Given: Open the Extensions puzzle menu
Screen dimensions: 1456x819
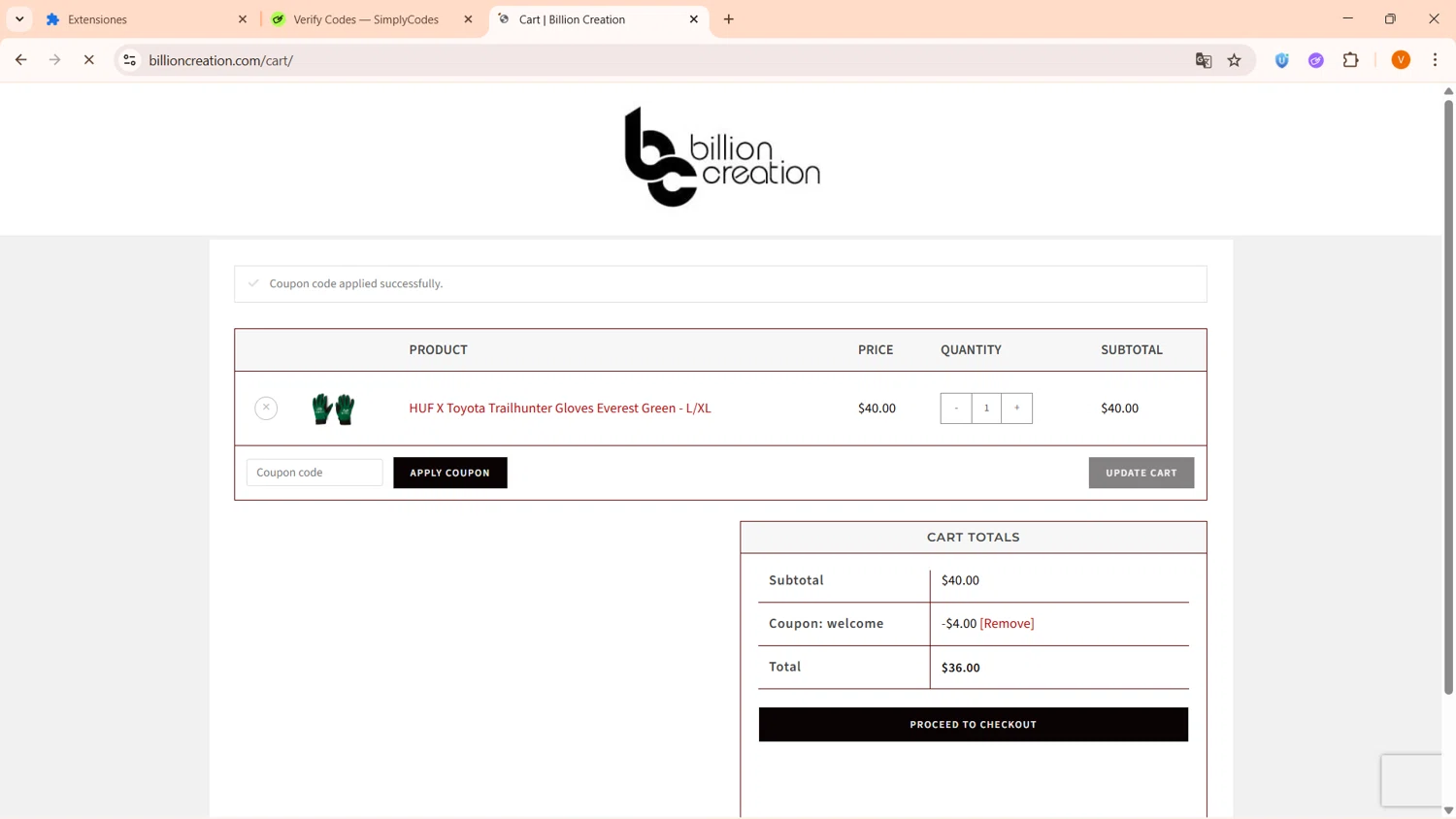Looking at the screenshot, I should click(1351, 60).
